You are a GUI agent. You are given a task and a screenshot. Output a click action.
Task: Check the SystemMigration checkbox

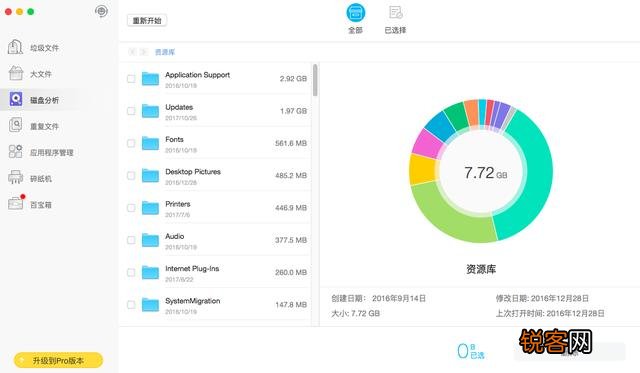(131, 304)
